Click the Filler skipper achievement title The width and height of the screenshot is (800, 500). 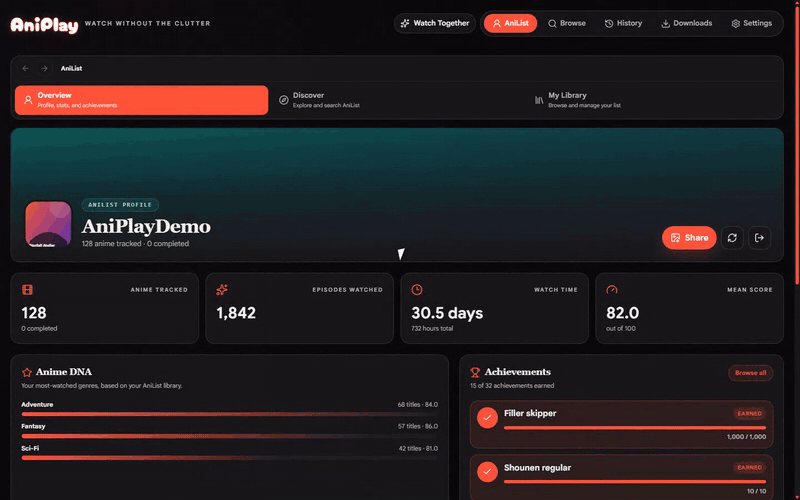pos(530,413)
